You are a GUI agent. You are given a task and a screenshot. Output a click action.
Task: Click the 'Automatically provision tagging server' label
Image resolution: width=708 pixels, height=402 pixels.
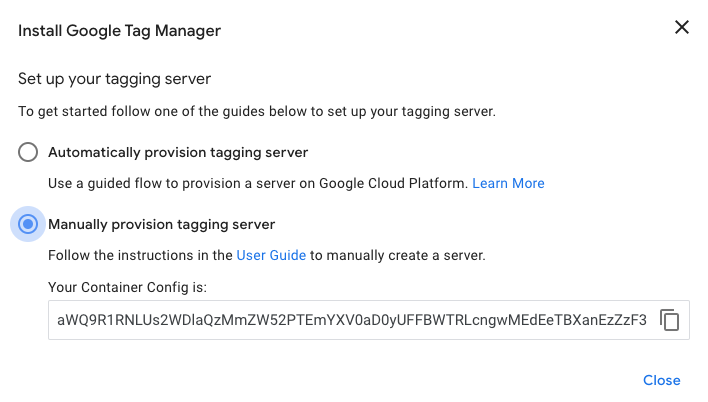[178, 153]
